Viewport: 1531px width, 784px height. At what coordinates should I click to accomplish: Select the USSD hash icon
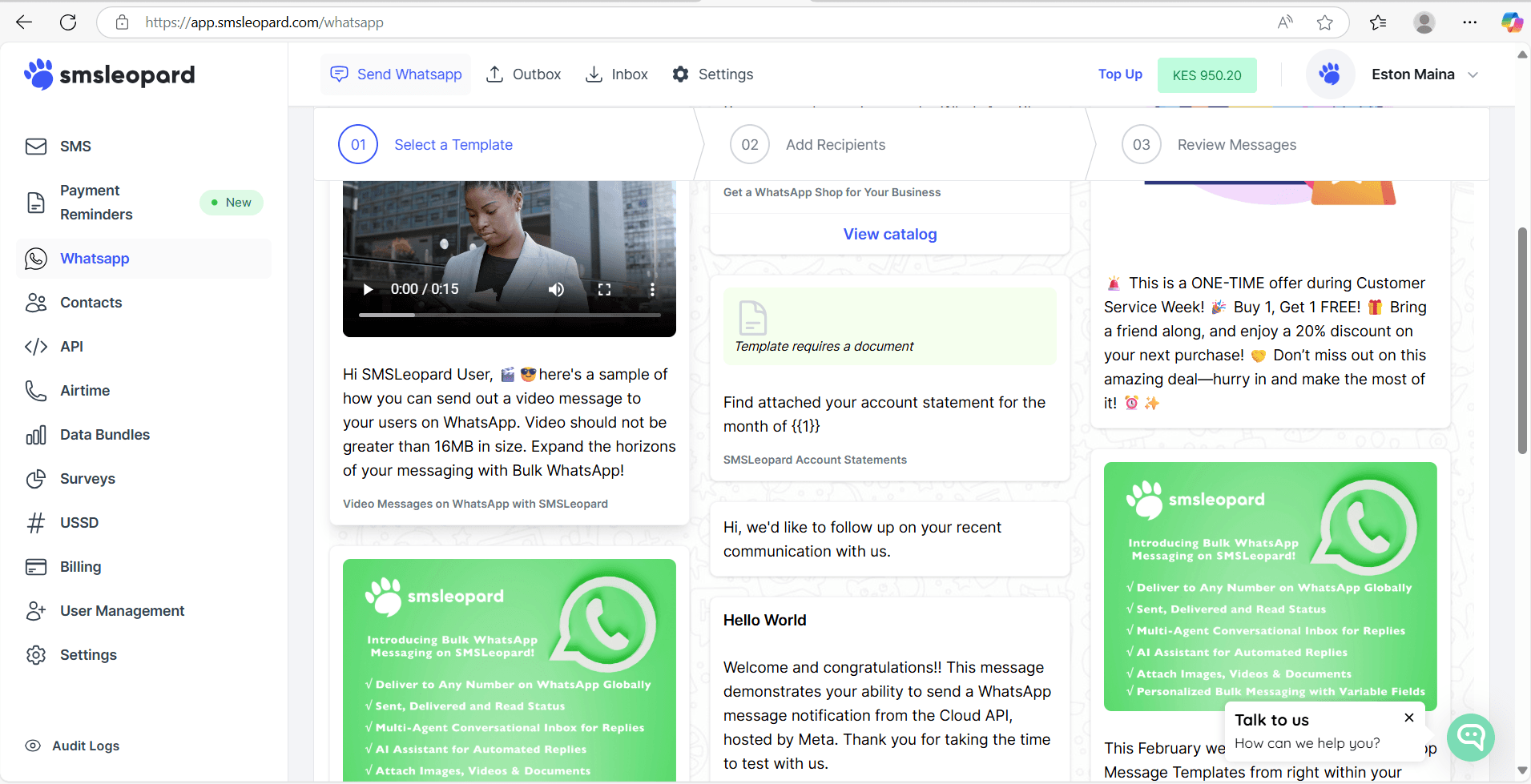(36, 522)
